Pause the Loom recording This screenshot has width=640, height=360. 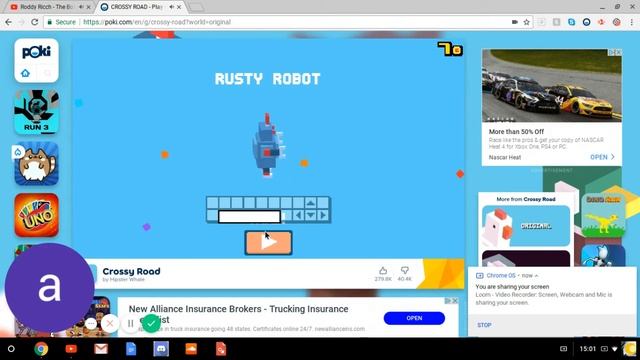pos(131,324)
